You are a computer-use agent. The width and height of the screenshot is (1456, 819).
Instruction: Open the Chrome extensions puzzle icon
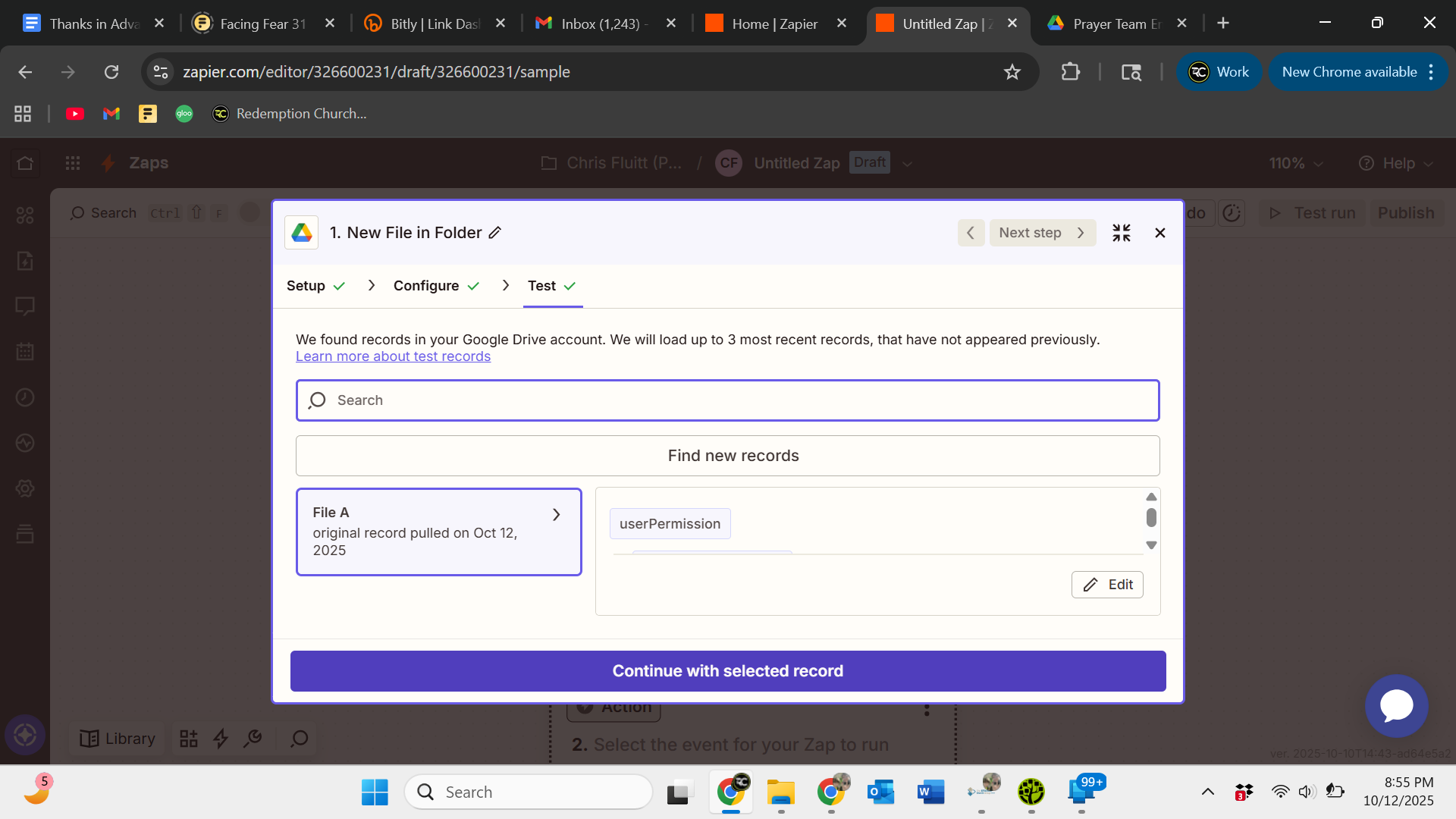coord(1070,72)
